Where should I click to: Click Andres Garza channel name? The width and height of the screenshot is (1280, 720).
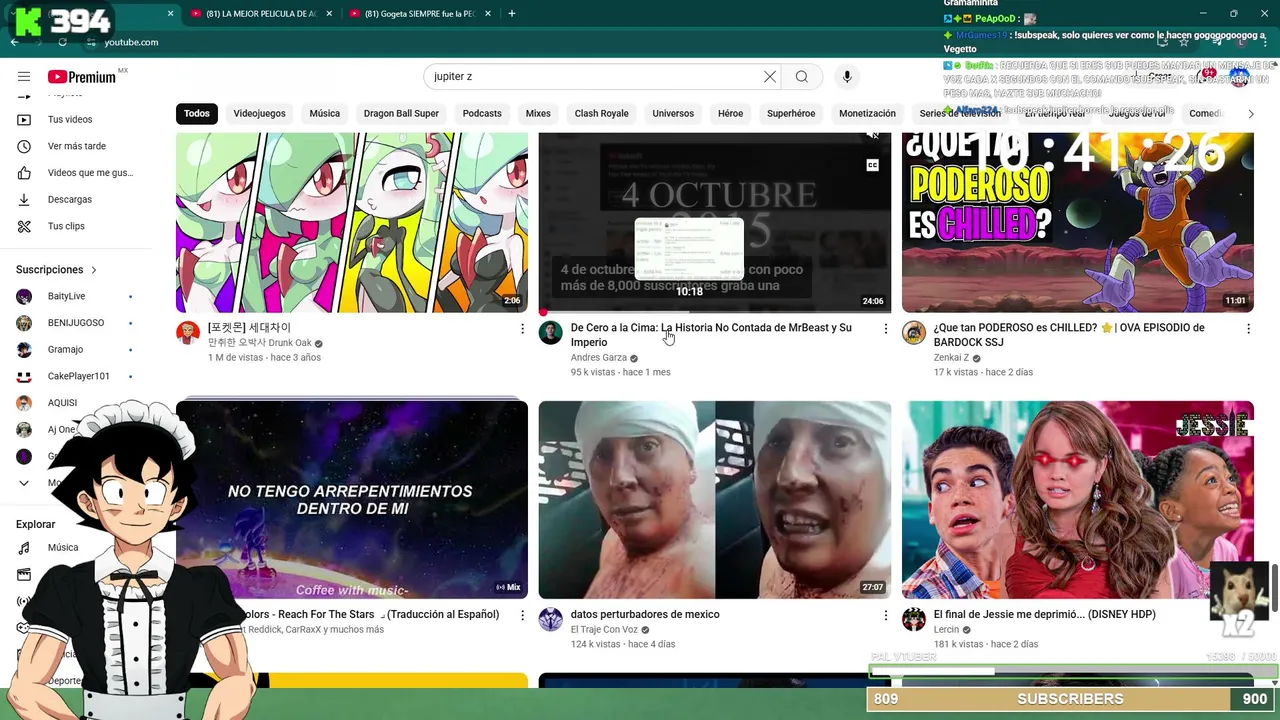coord(599,358)
